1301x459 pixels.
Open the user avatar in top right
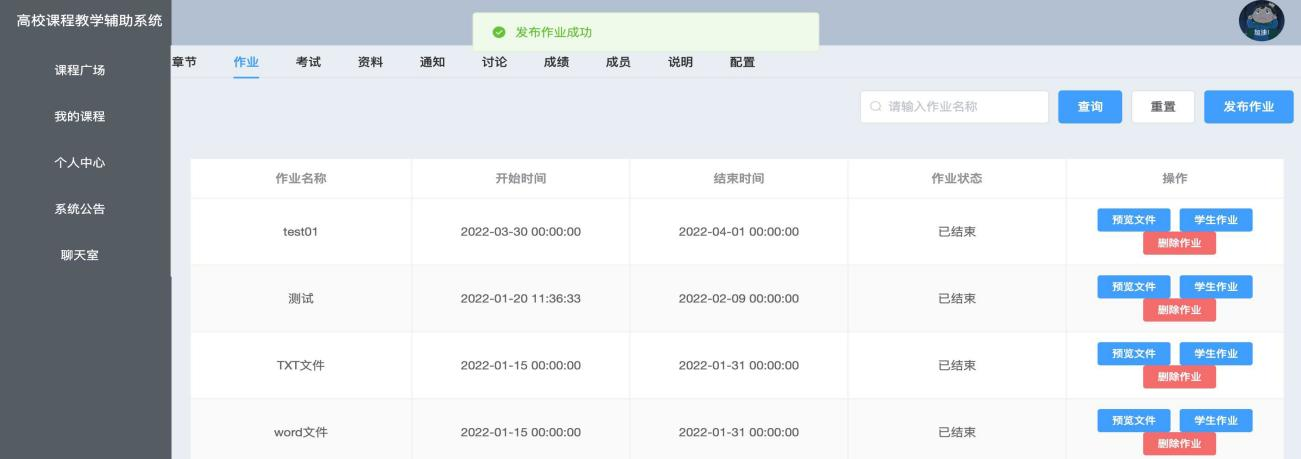tap(1260, 21)
